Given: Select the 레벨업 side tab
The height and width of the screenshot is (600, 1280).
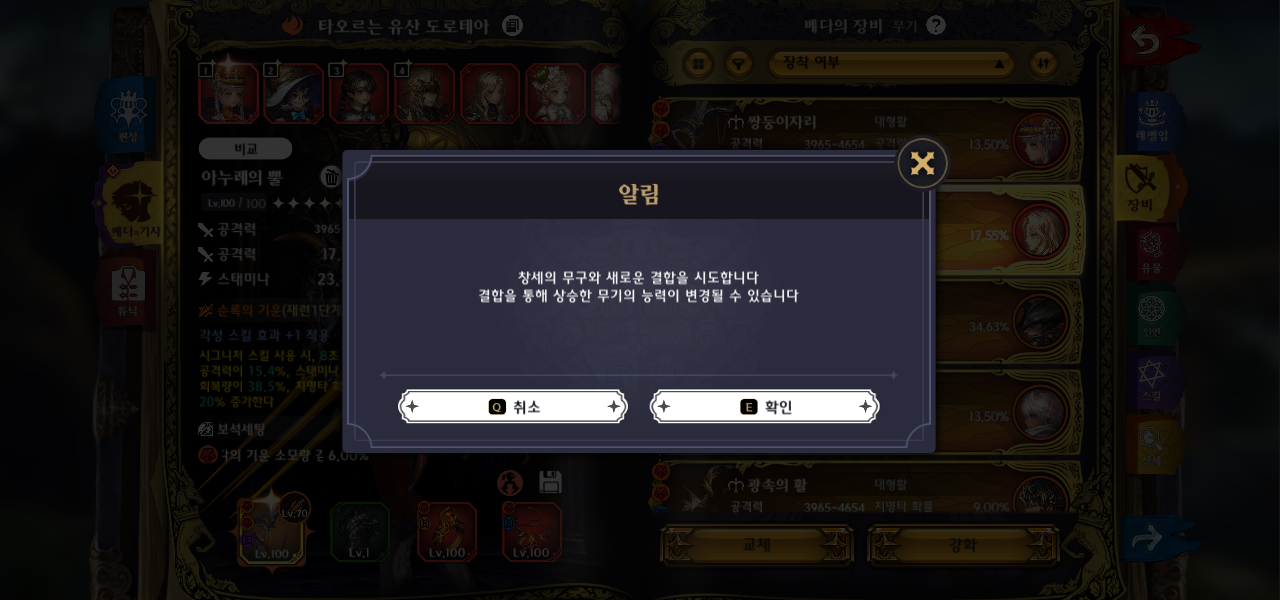Looking at the screenshot, I should [1152, 120].
